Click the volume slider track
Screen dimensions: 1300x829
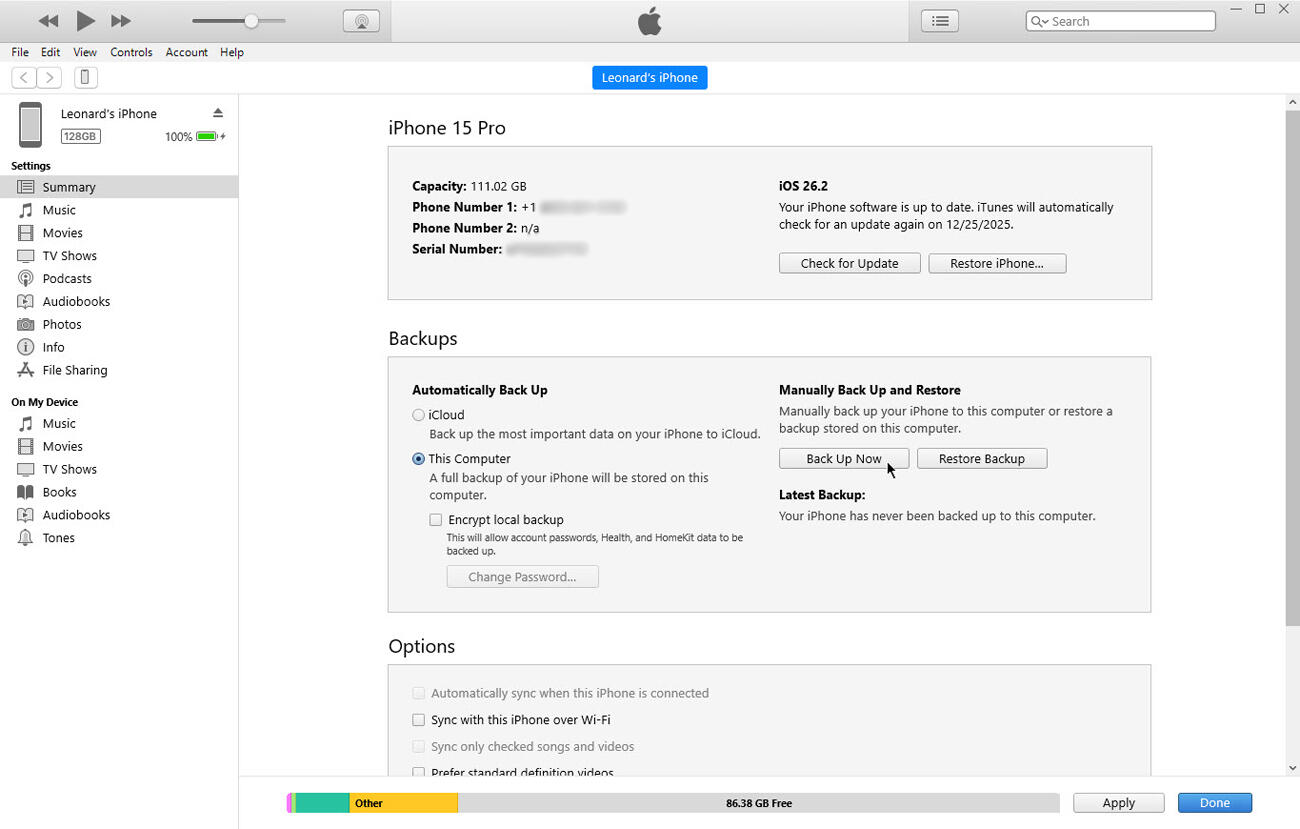point(238,21)
